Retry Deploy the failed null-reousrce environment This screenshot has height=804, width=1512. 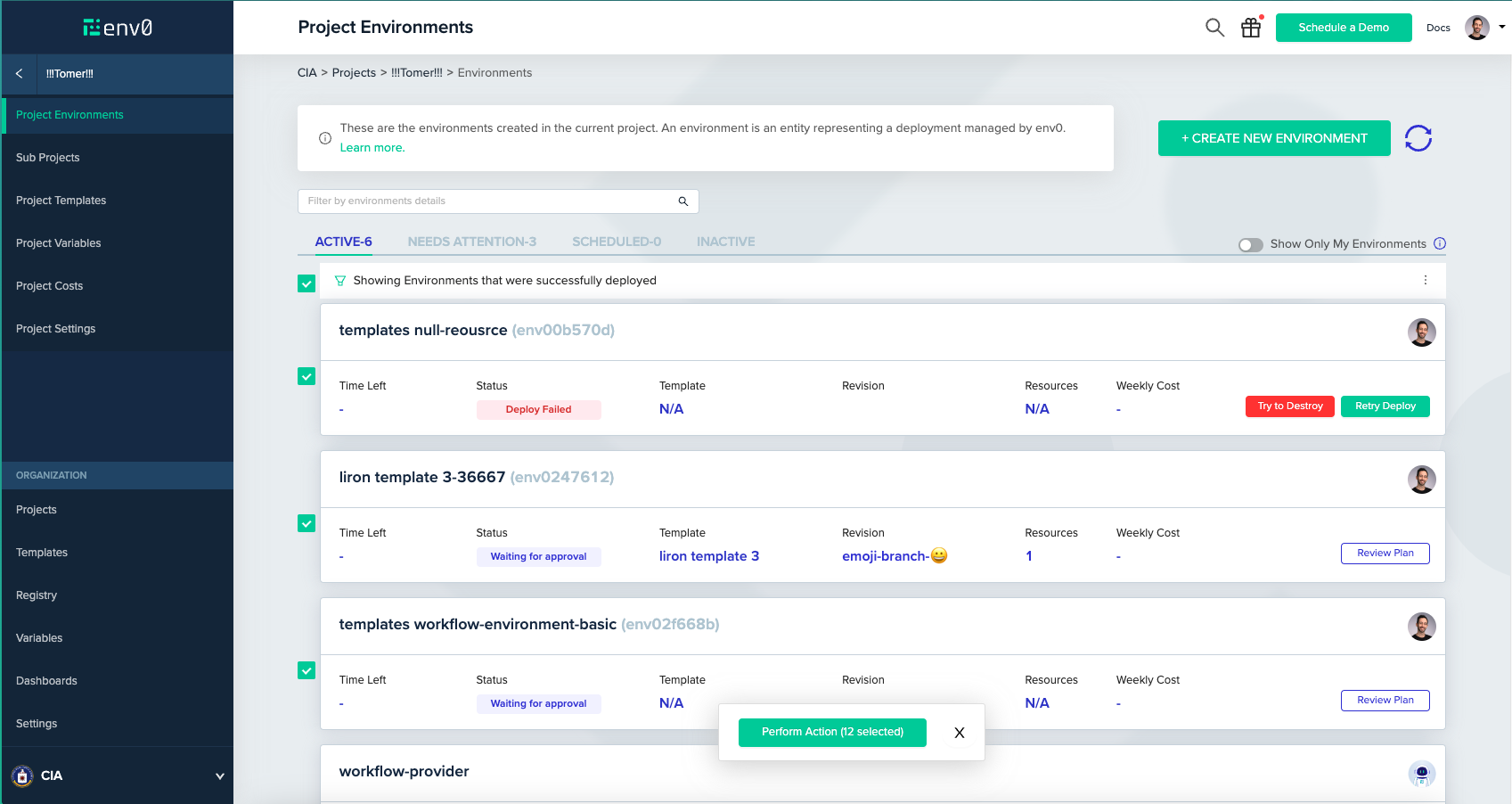pyautogui.click(x=1385, y=406)
